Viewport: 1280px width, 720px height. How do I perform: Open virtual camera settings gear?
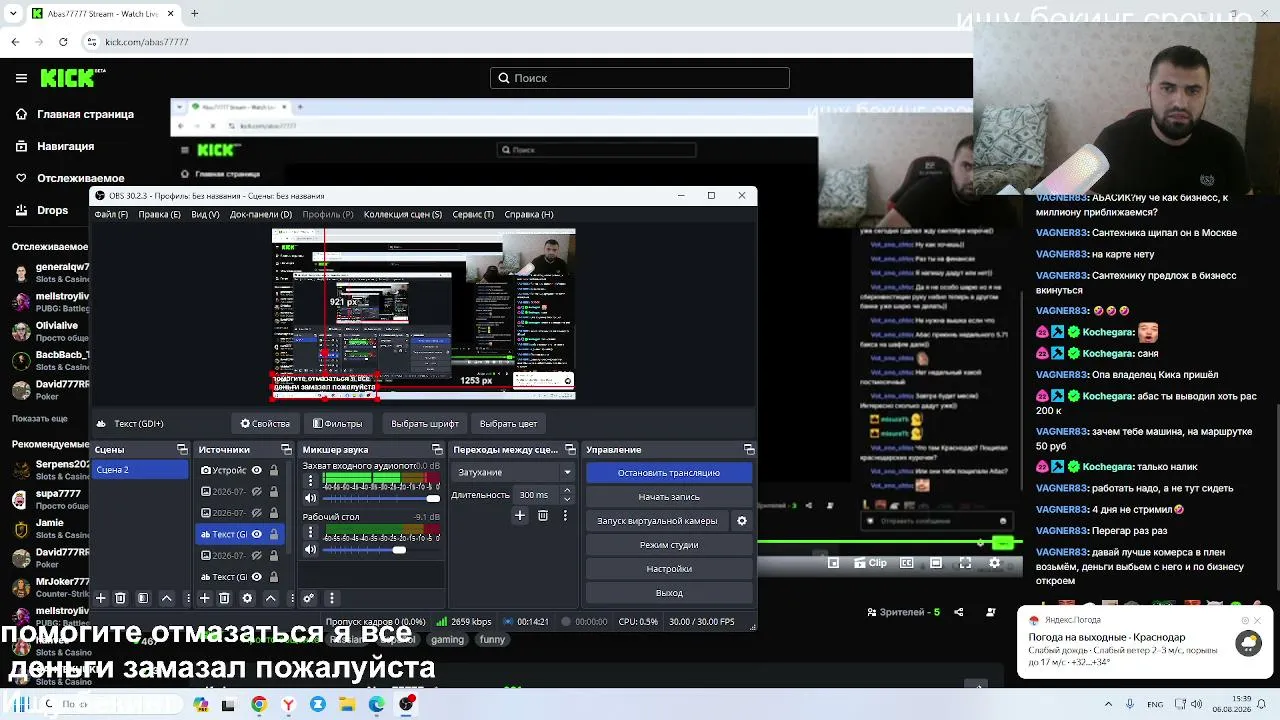[742, 521]
